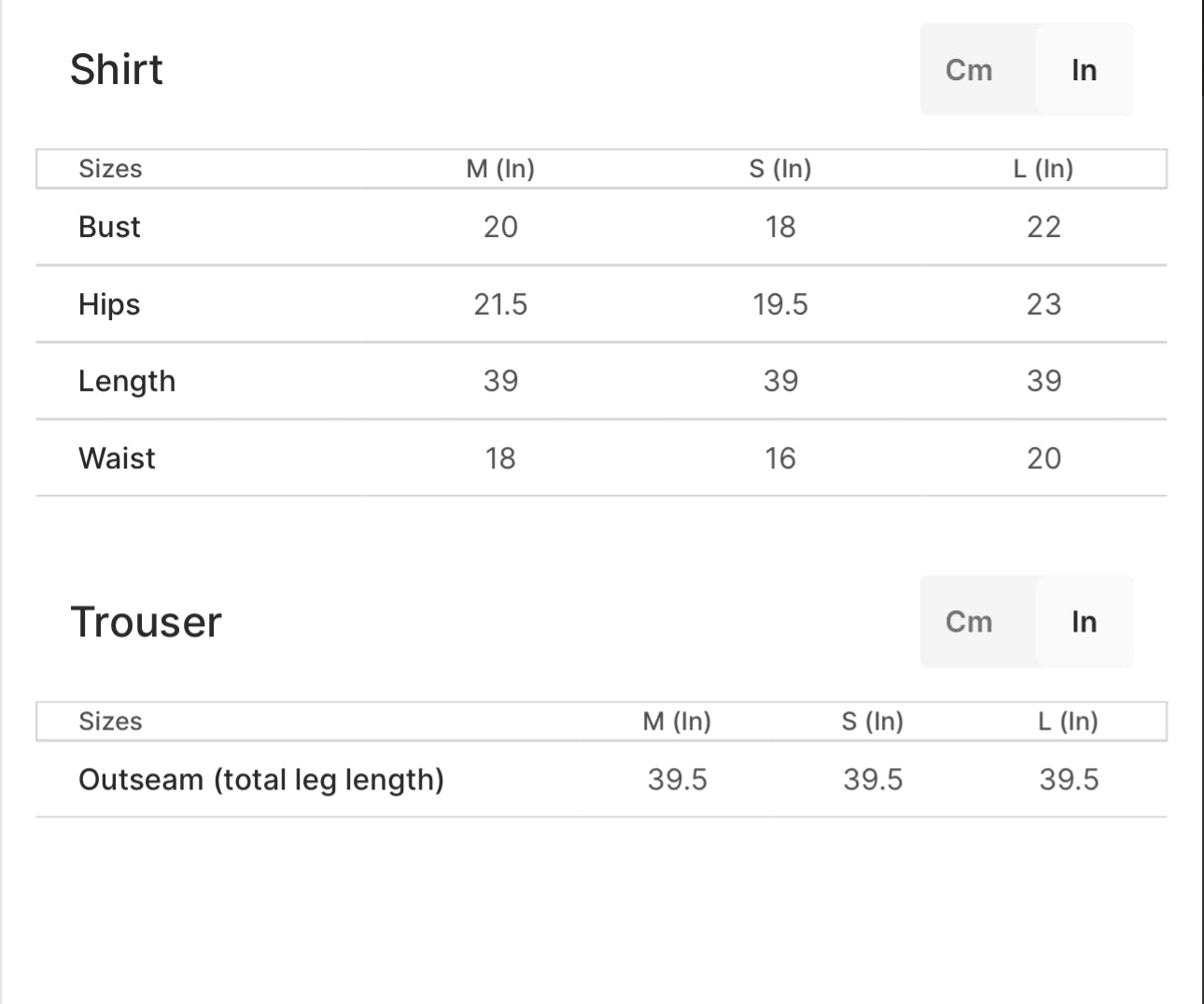Click the L (In) column header in Shirt table

click(1043, 169)
